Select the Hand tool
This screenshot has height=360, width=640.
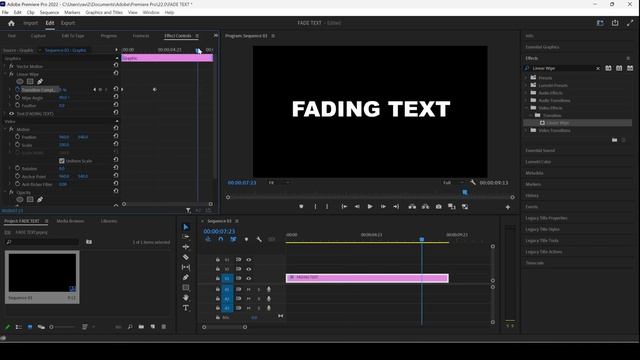186,298
